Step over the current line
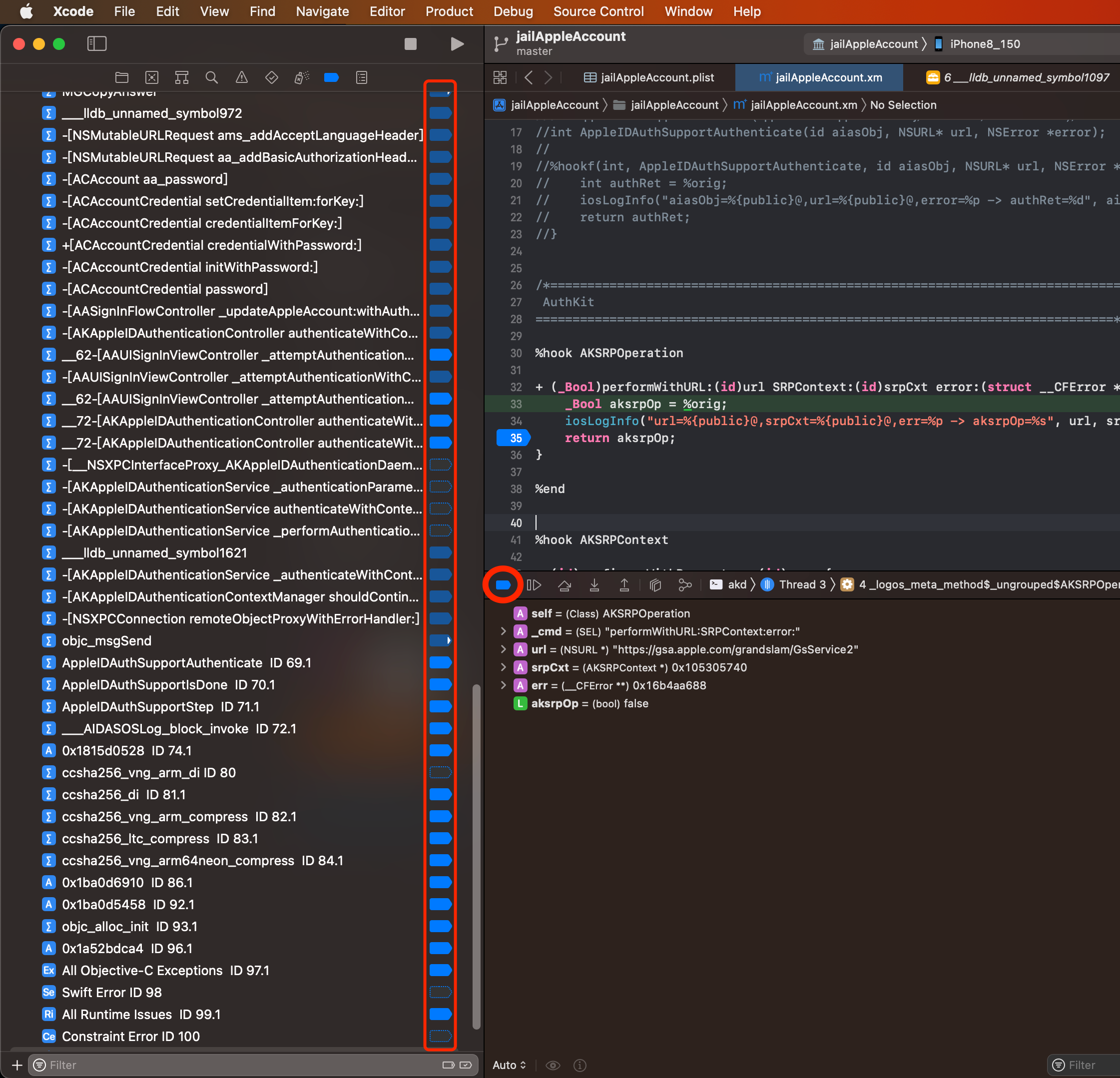1120x1078 pixels. (x=564, y=584)
